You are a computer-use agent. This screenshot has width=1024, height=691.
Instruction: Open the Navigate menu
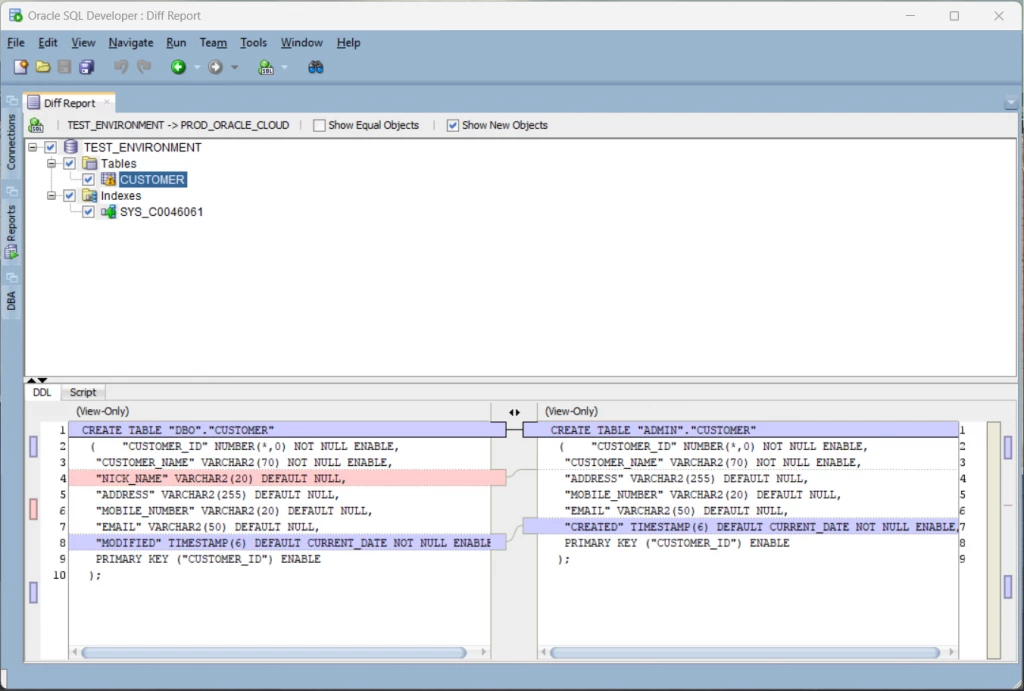[131, 42]
